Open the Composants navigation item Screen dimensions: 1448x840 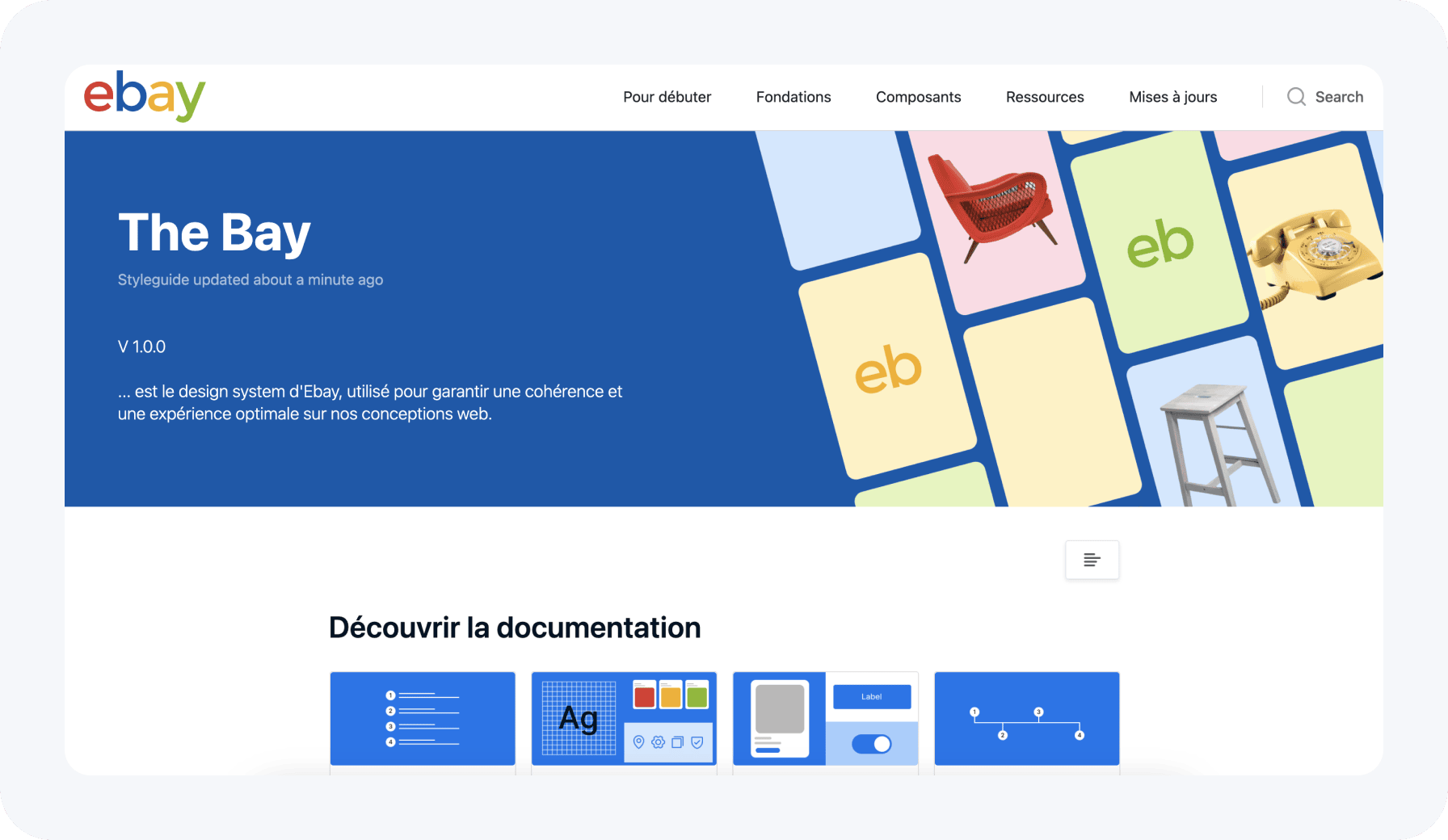coord(918,97)
